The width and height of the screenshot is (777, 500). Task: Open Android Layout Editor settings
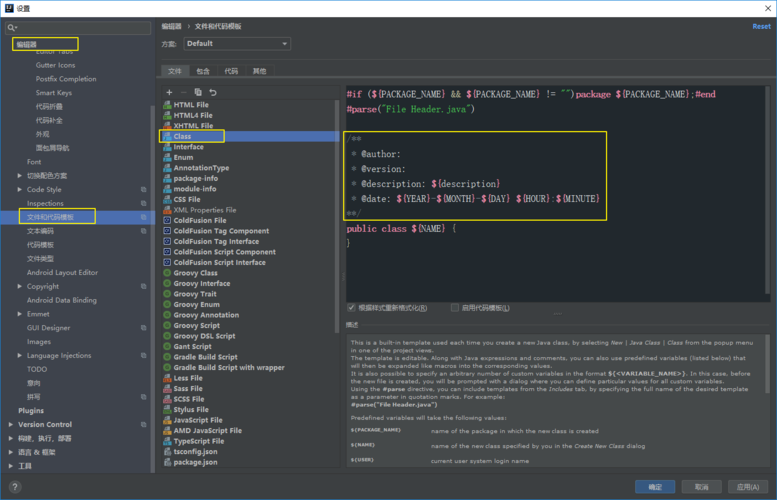(x=62, y=272)
